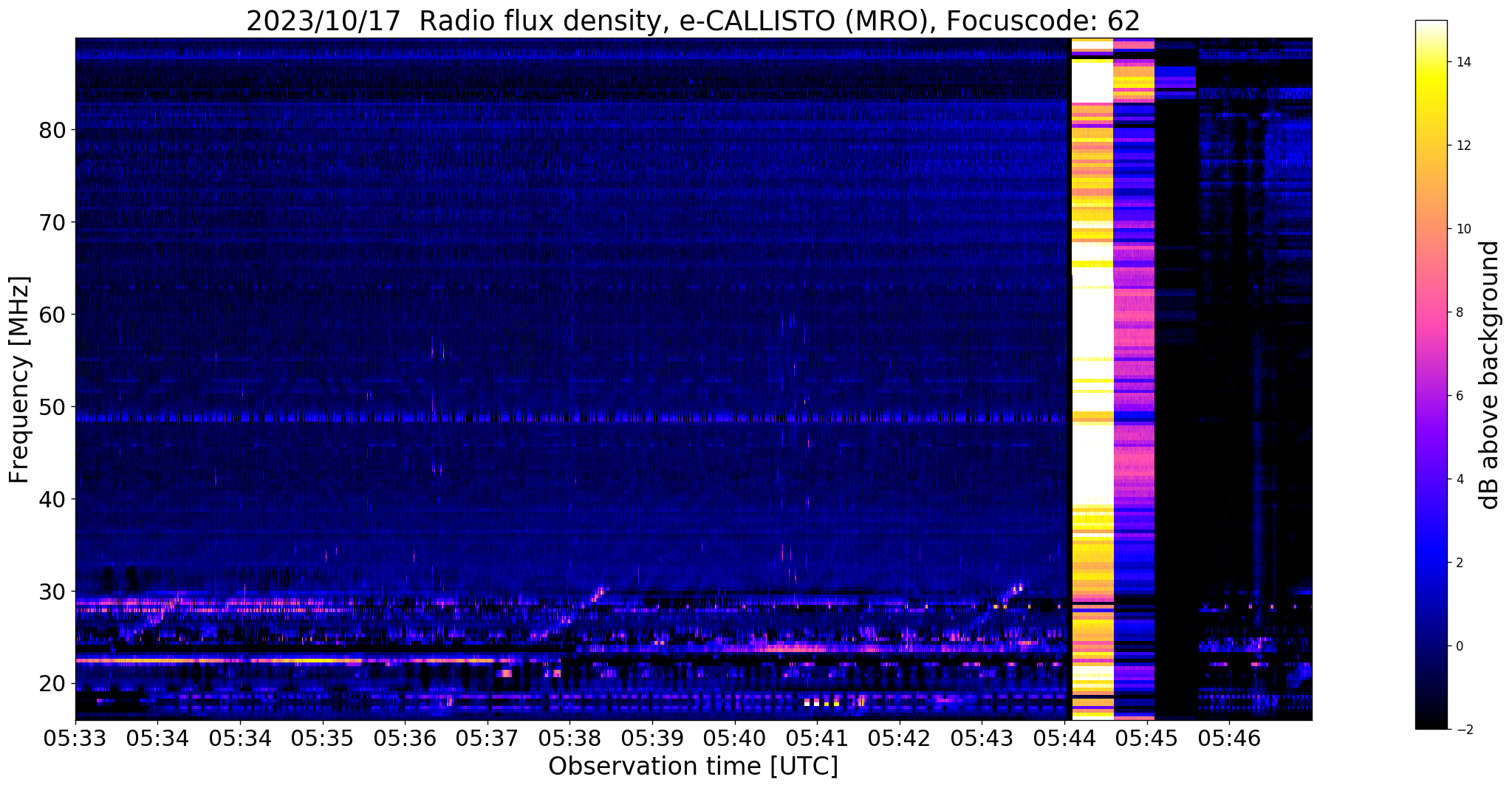Click the 70 MHz frequency tick label
The width and height of the screenshot is (1512, 788).
tap(52, 222)
